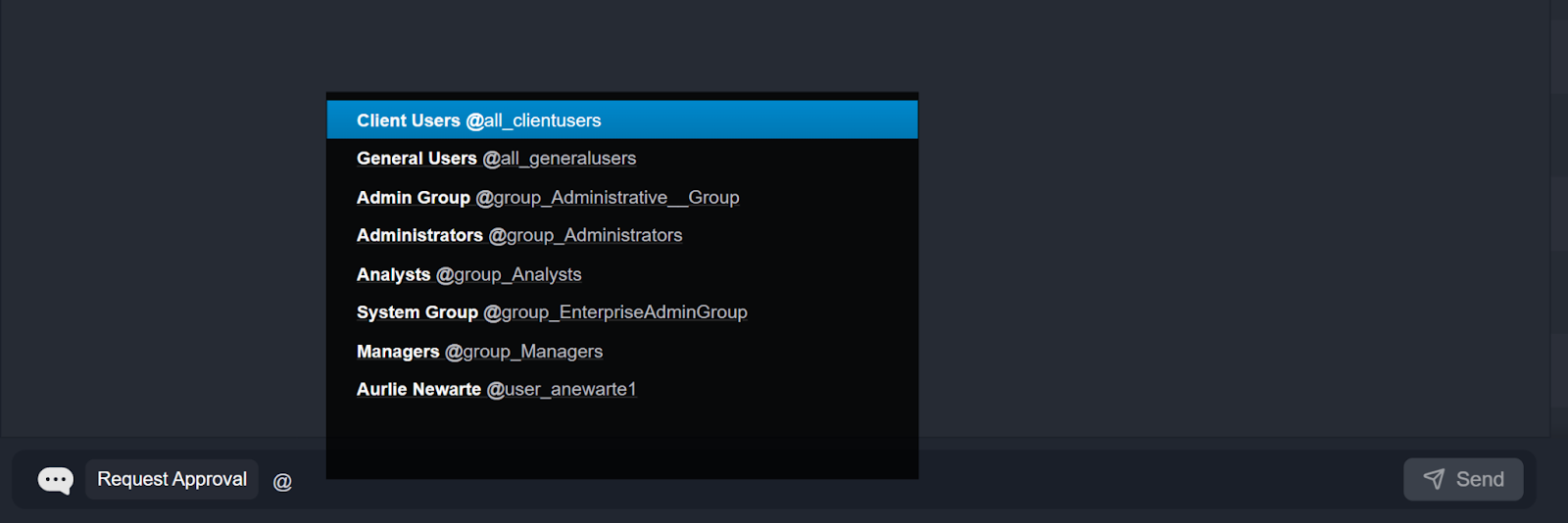Click the @group_EnterpriseAdminGroup handle text
The width and height of the screenshot is (1568, 523).
[x=615, y=312]
